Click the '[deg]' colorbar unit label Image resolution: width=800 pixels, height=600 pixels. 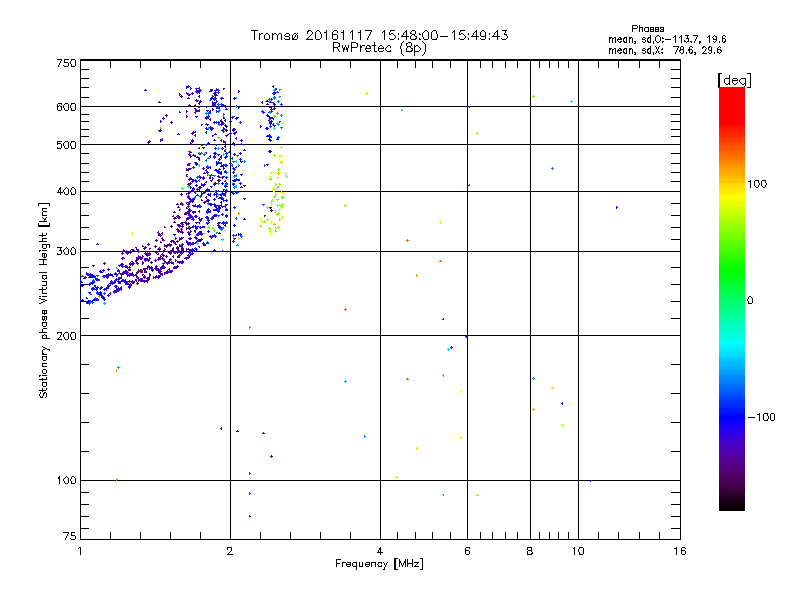pos(734,80)
